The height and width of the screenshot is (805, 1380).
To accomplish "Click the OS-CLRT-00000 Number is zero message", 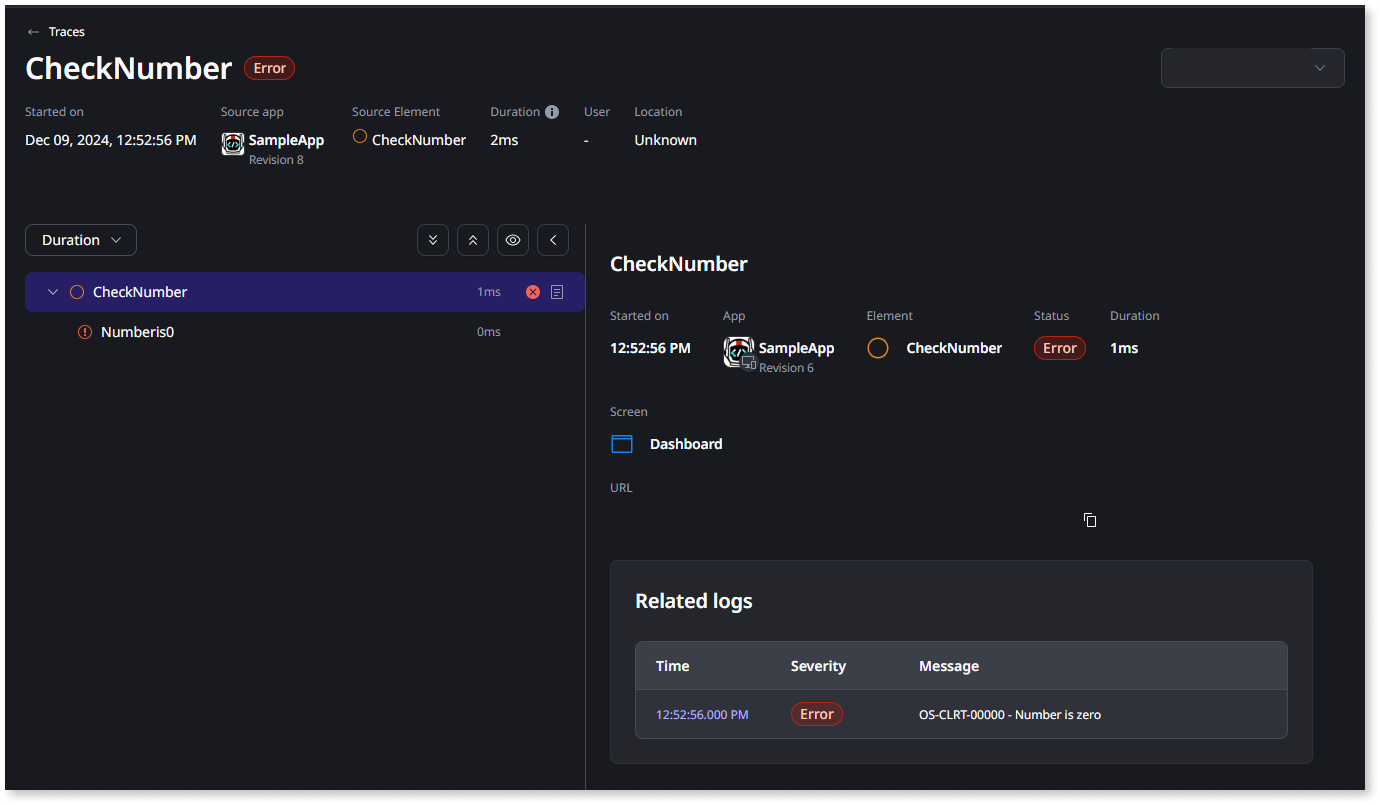I will click(x=1010, y=715).
